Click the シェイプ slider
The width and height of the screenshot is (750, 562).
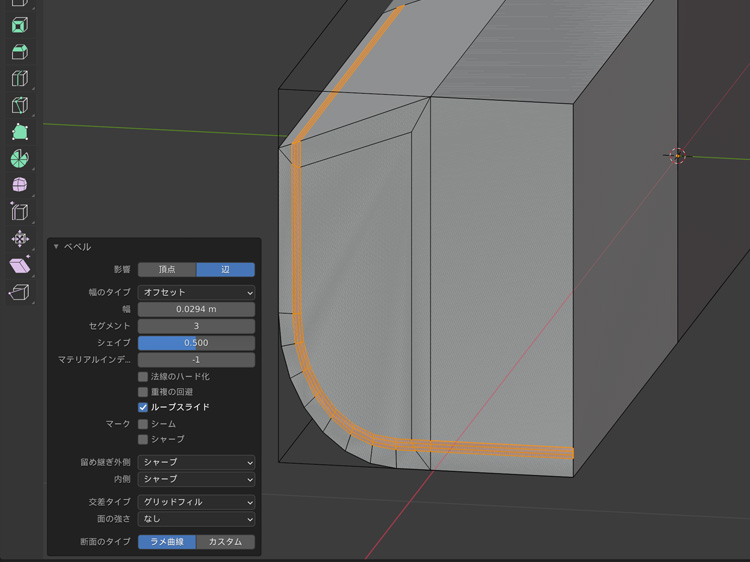[x=196, y=343]
